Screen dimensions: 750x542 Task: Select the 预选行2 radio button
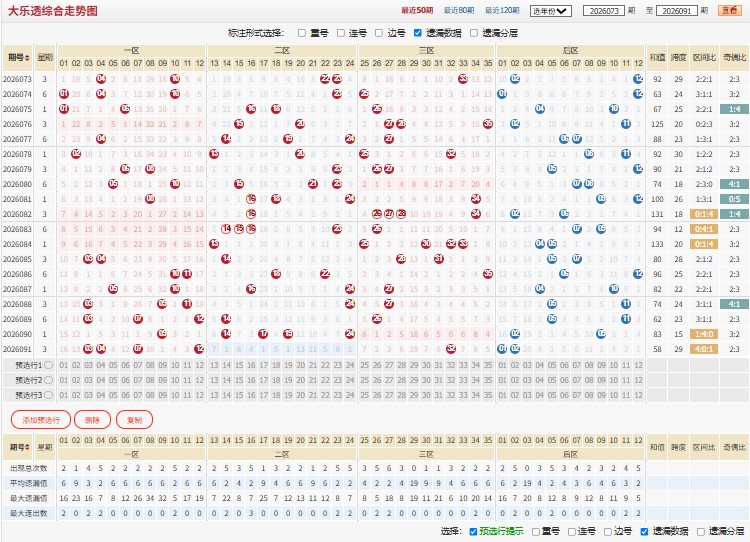tap(48, 380)
